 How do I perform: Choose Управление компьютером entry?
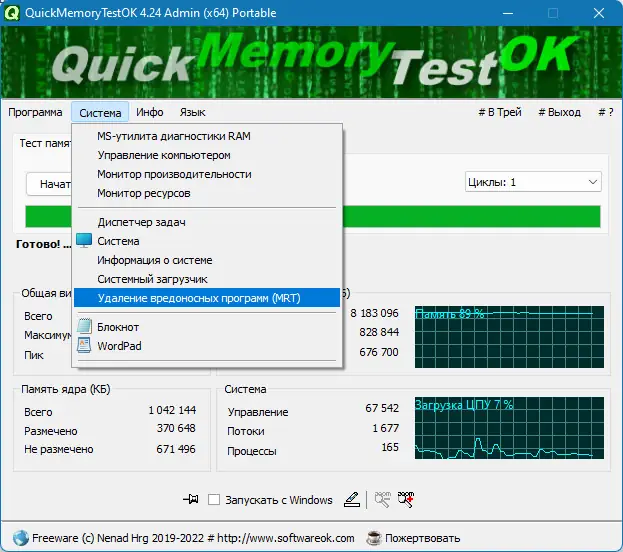click(207, 155)
